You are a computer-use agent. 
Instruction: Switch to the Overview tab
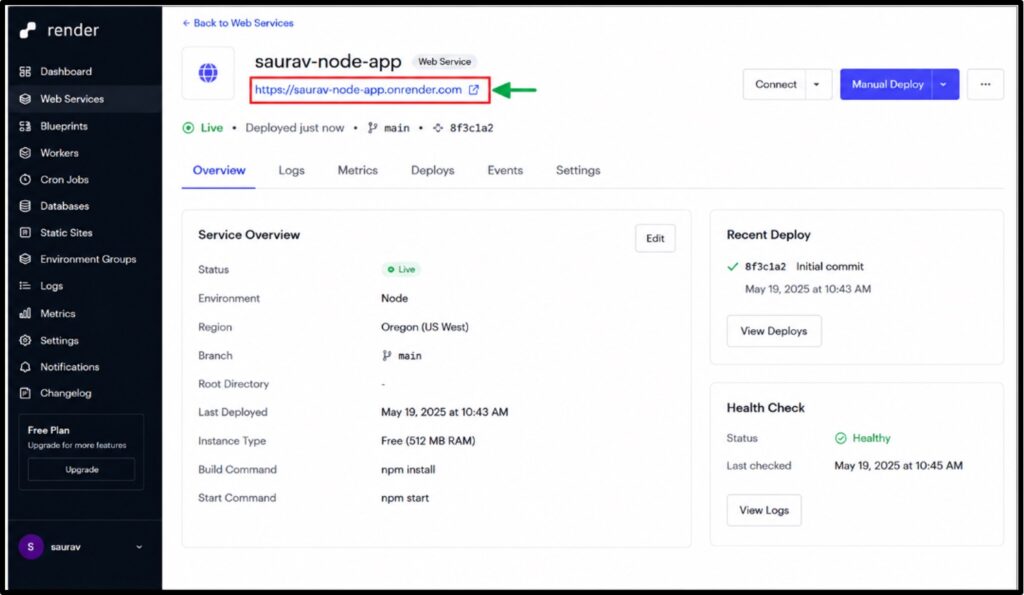pos(219,170)
